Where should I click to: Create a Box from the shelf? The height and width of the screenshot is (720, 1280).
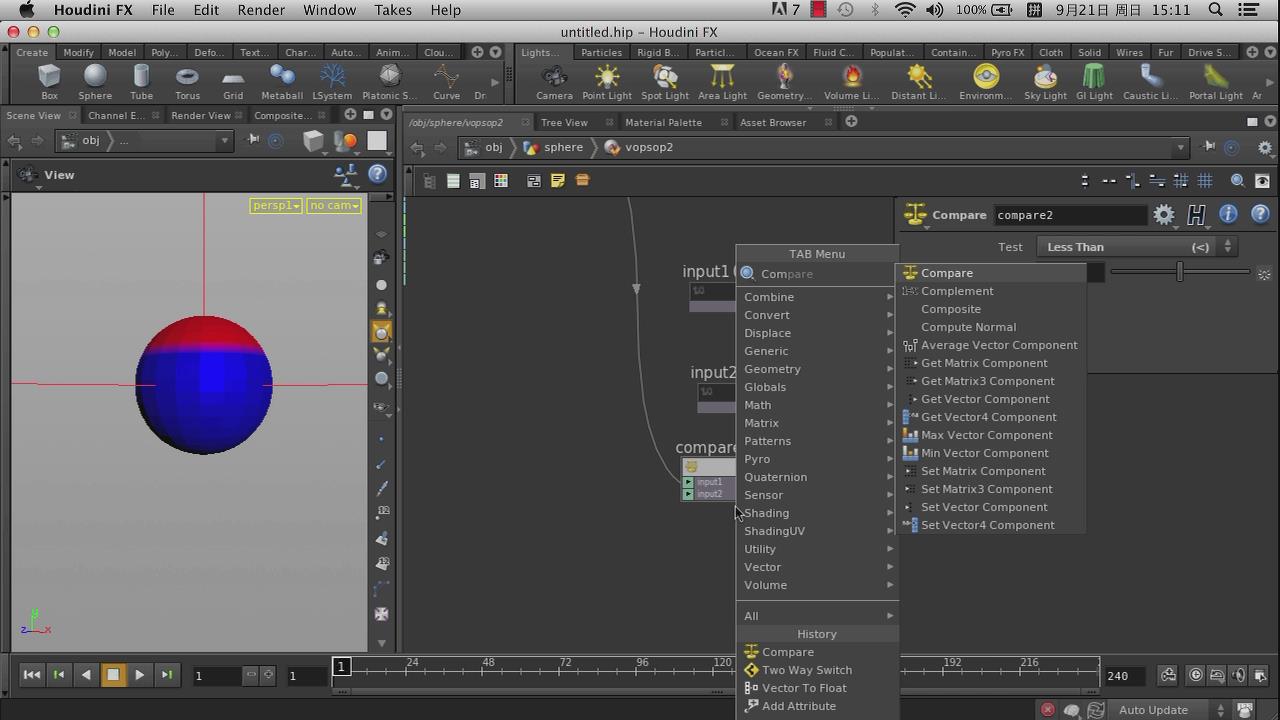(x=49, y=82)
